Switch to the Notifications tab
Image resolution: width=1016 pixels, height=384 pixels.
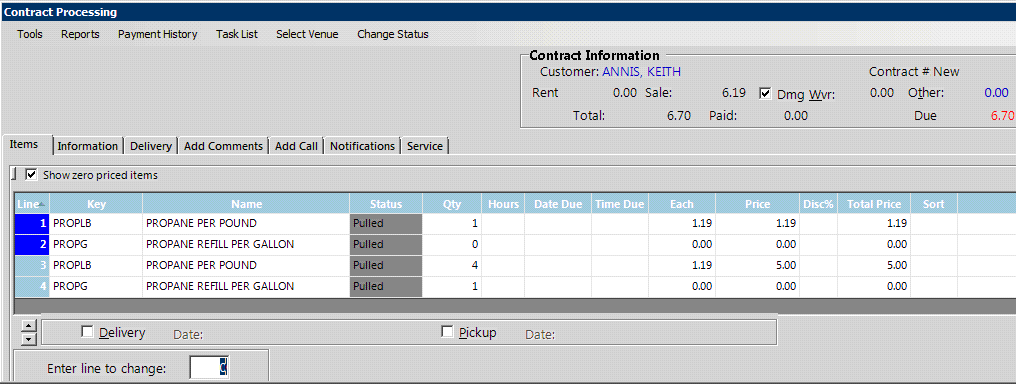[362, 146]
